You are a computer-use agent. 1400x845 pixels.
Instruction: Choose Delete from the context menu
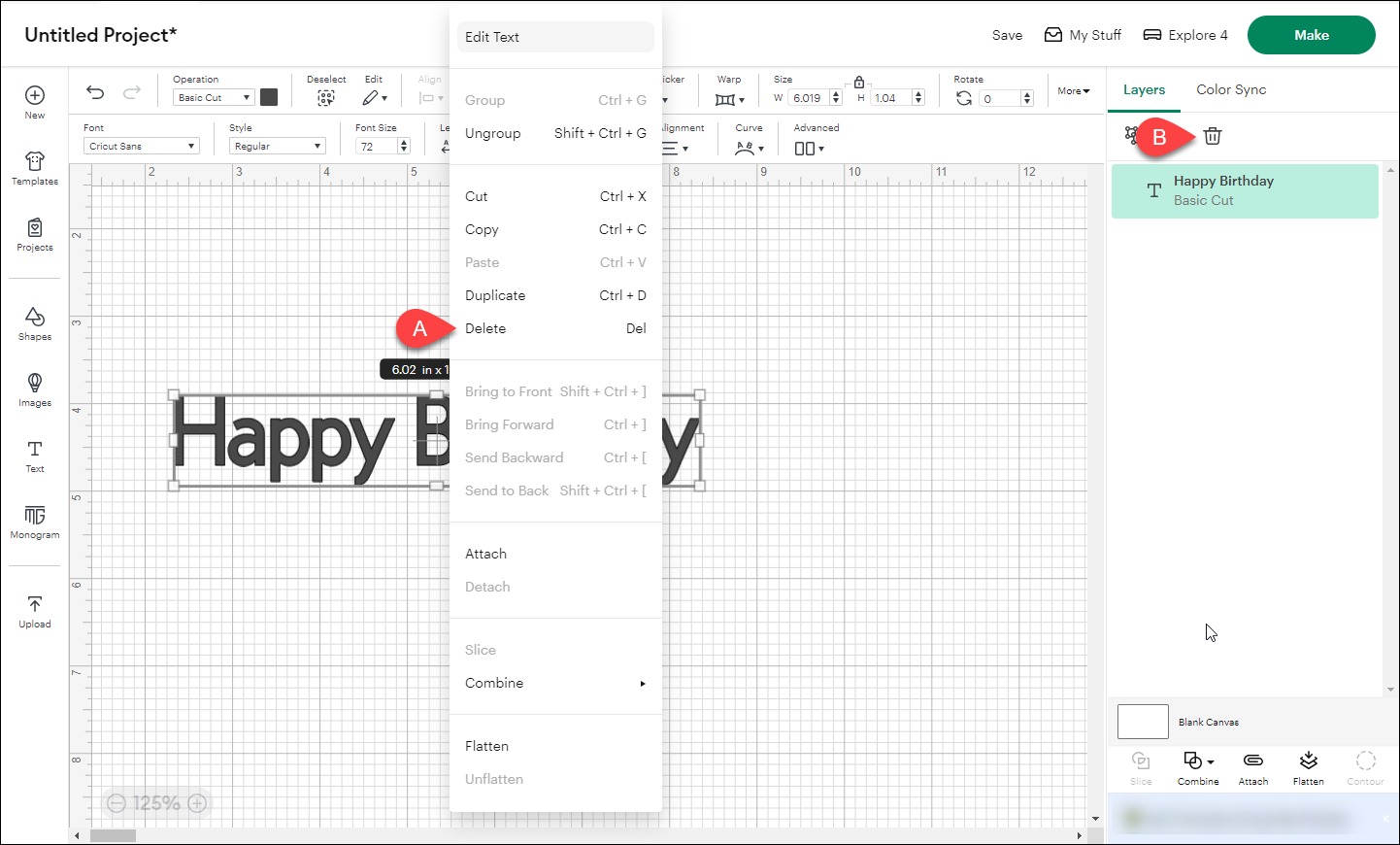(x=485, y=328)
